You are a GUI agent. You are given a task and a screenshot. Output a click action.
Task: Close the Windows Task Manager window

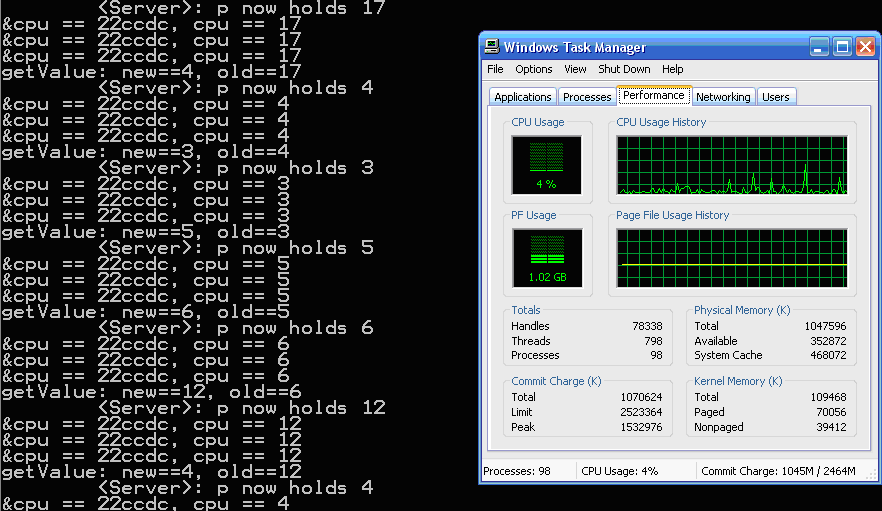[x=864, y=47]
